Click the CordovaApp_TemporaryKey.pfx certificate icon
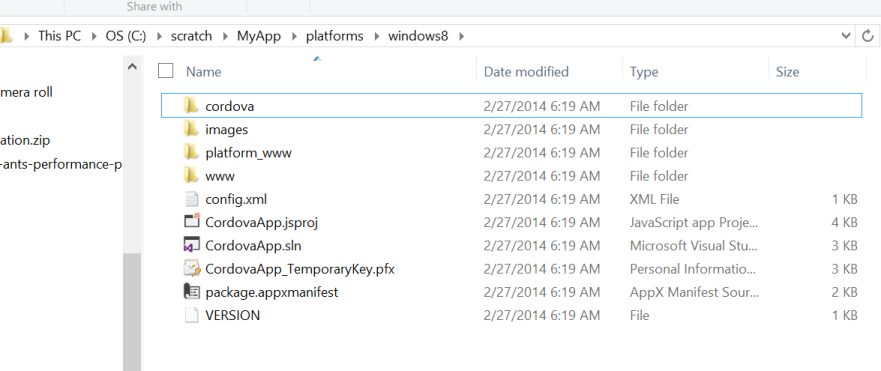 (192, 269)
